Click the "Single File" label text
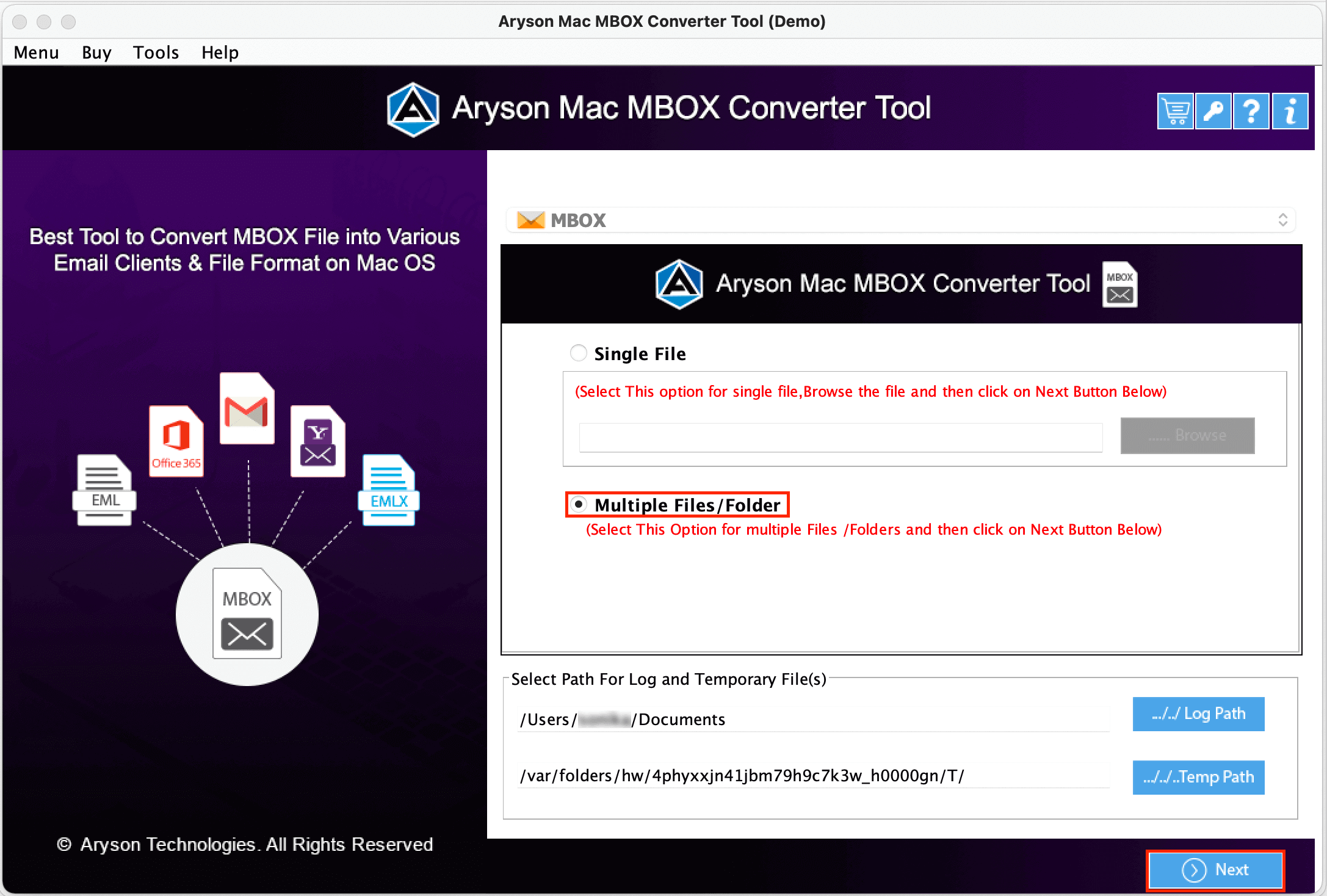 (x=640, y=354)
